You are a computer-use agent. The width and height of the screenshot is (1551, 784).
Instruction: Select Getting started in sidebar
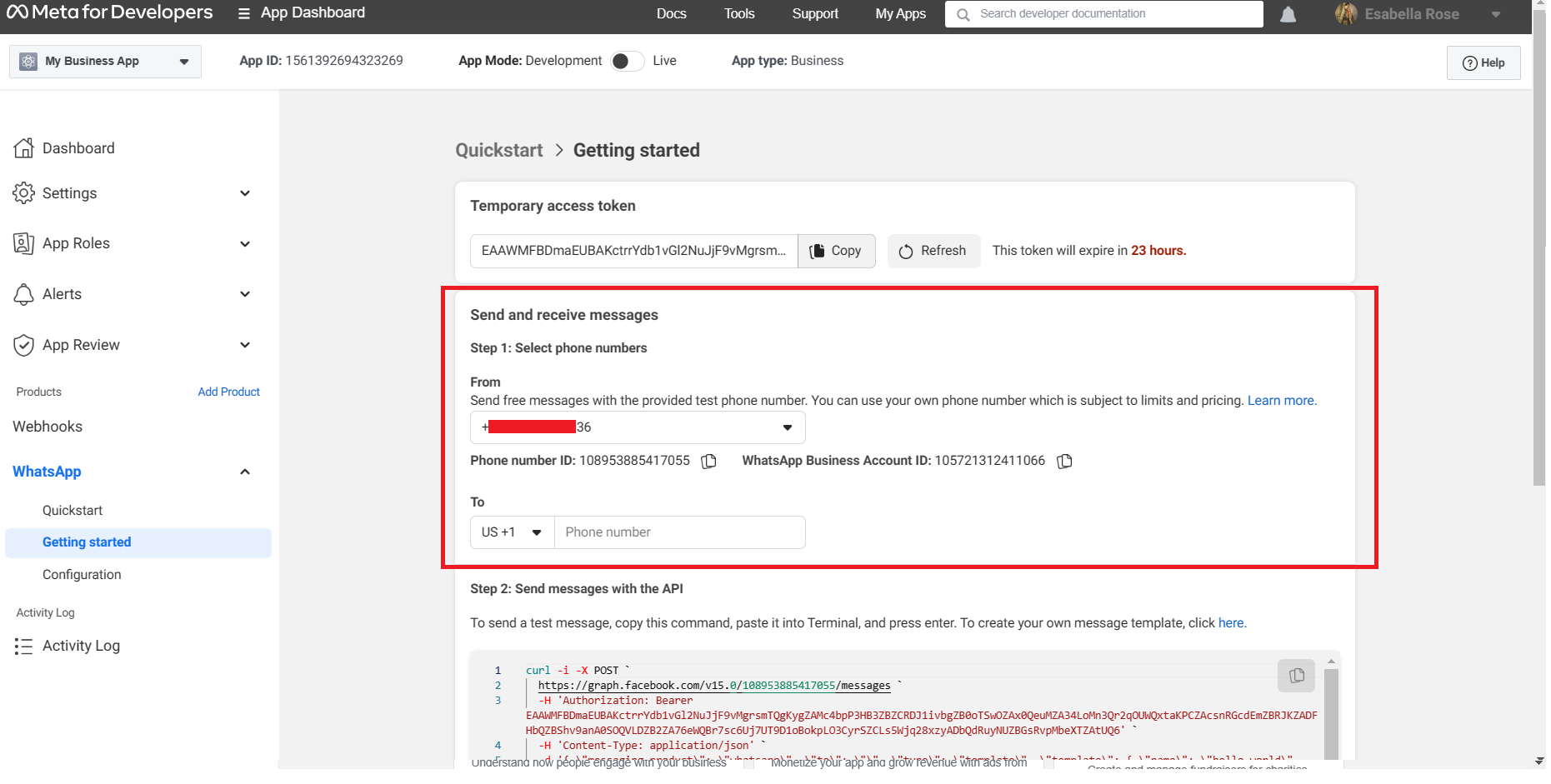(138, 542)
